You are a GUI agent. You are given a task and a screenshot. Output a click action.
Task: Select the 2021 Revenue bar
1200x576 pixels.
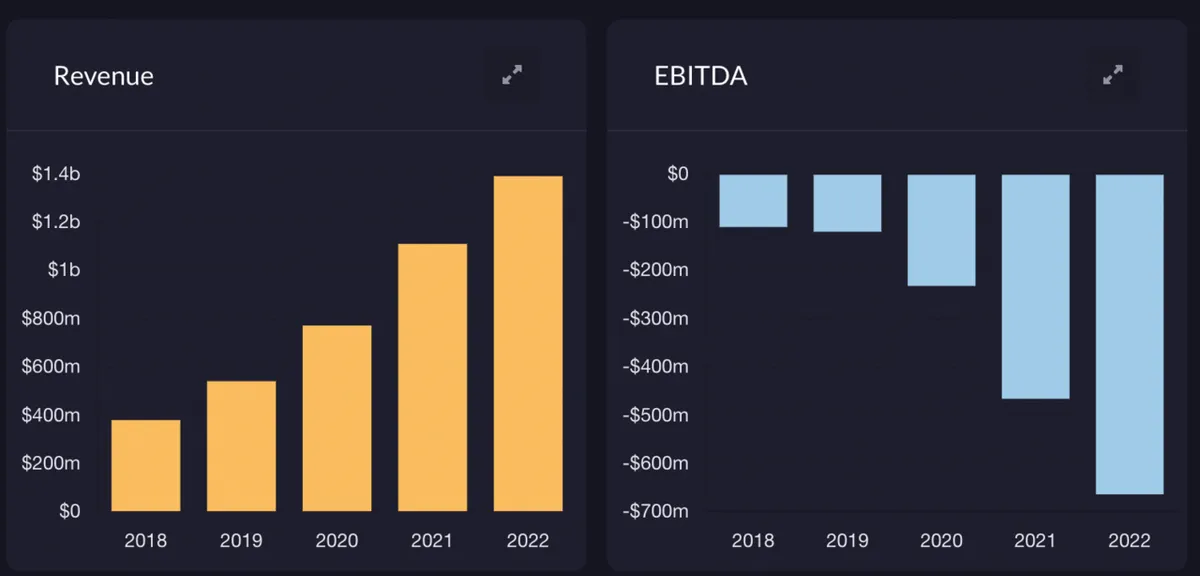433,377
